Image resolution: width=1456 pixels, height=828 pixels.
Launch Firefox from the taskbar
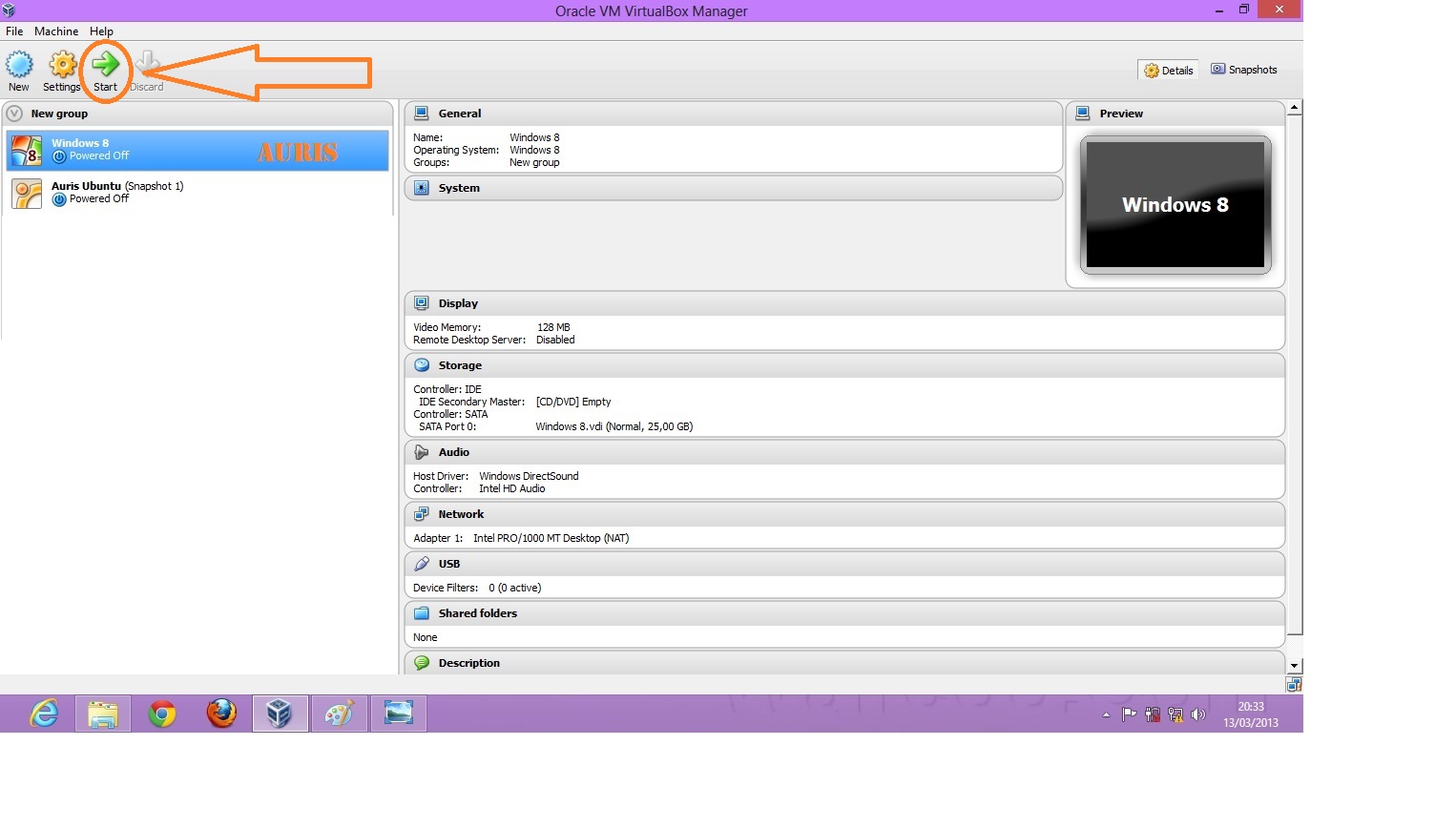click(x=221, y=714)
